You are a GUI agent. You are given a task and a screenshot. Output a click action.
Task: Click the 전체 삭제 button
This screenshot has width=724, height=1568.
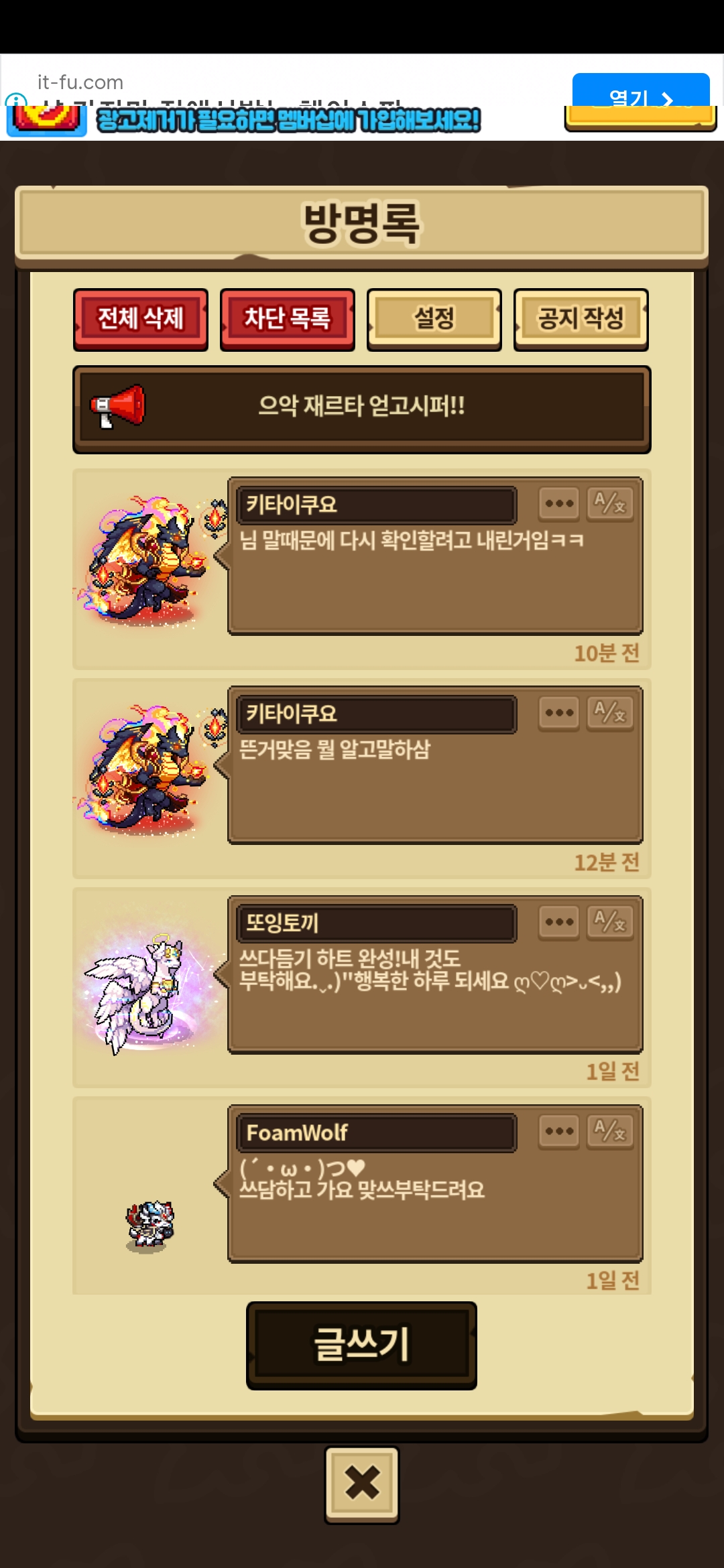[x=141, y=320]
